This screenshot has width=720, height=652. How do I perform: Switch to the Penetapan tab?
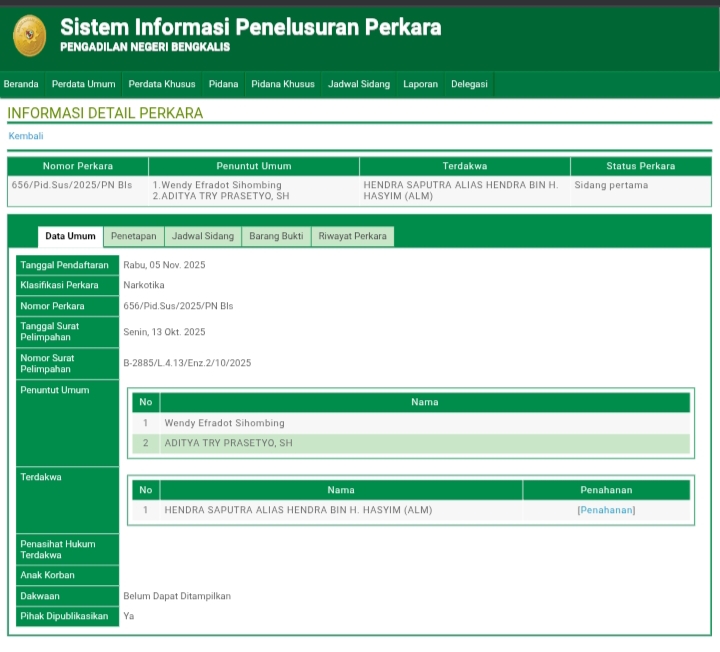[x=133, y=236]
